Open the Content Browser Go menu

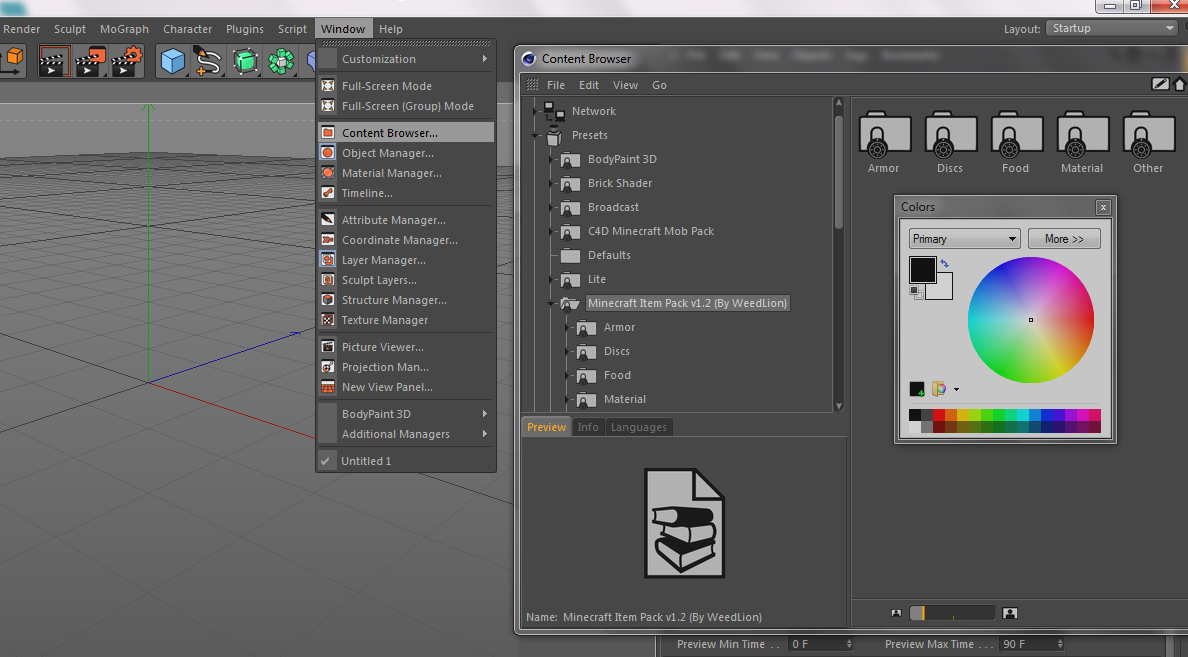660,85
